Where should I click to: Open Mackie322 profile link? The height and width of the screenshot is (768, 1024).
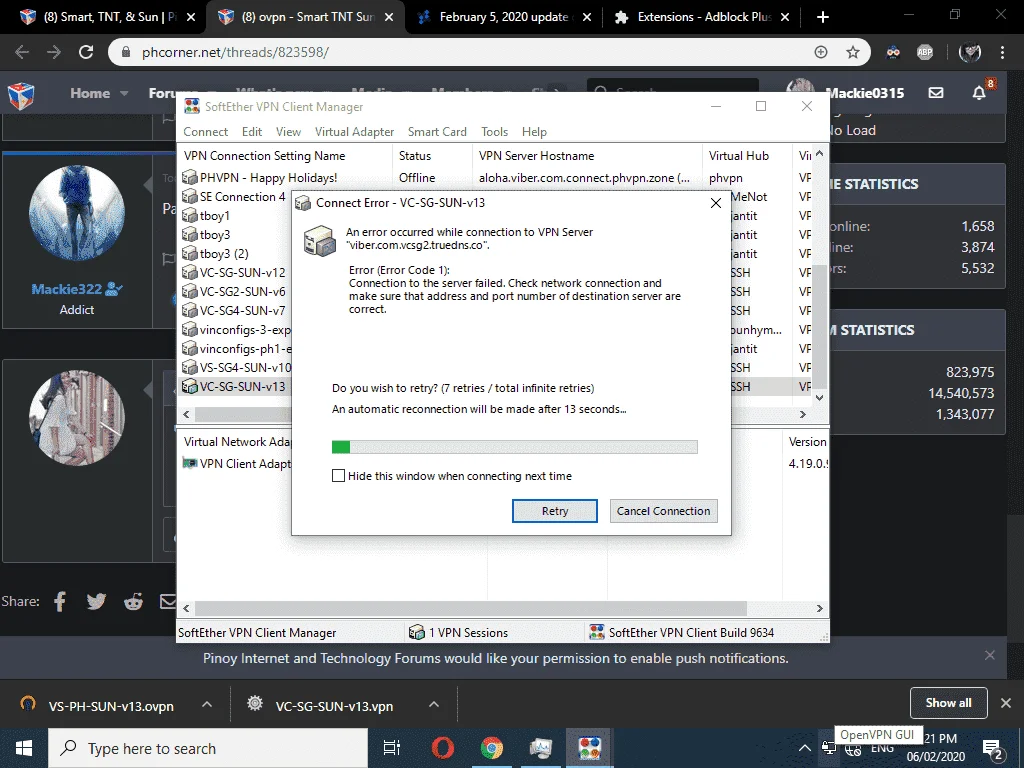pyautogui.click(x=67, y=289)
